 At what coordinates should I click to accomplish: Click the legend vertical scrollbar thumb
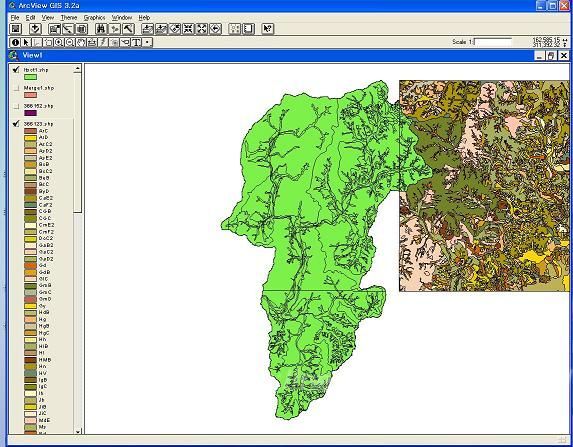tap(77, 143)
